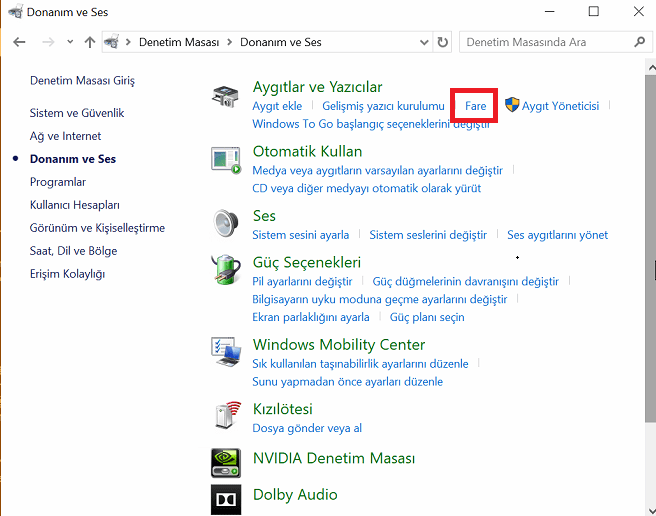Click the window title bar icon
Screen dimensions: 656x516
(x=15, y=12)
